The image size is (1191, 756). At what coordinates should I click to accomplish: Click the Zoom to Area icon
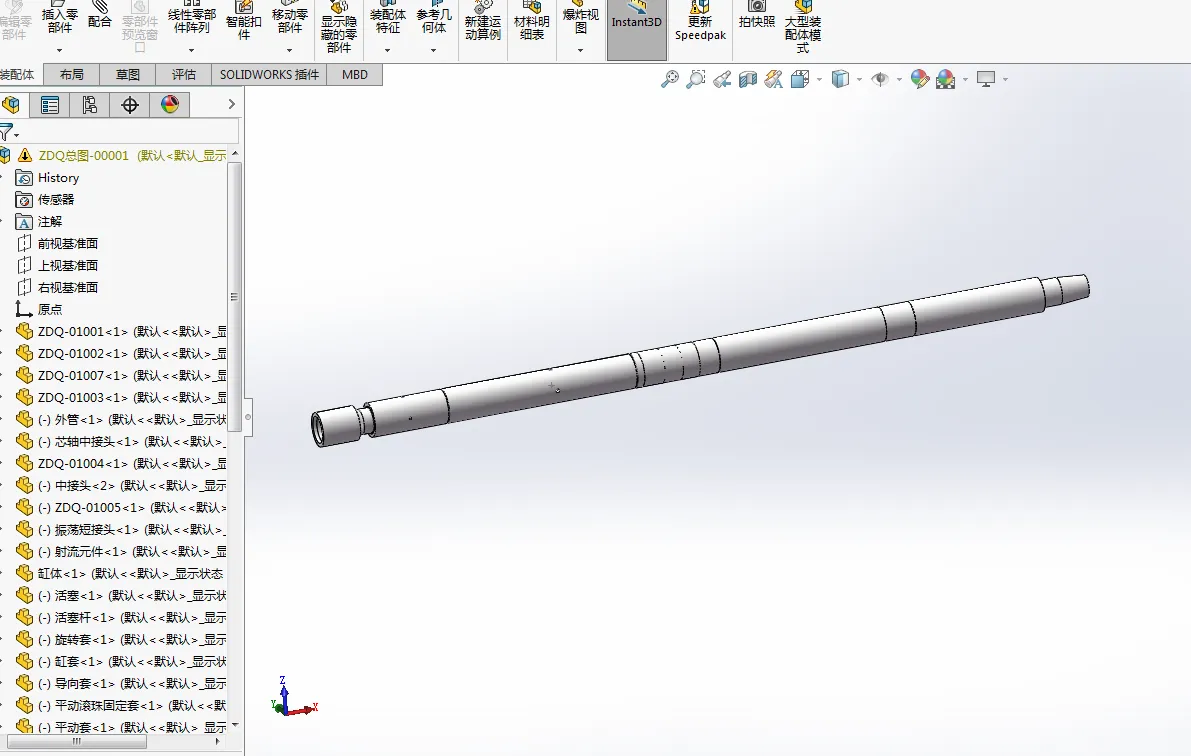click(x=695, y=79)
